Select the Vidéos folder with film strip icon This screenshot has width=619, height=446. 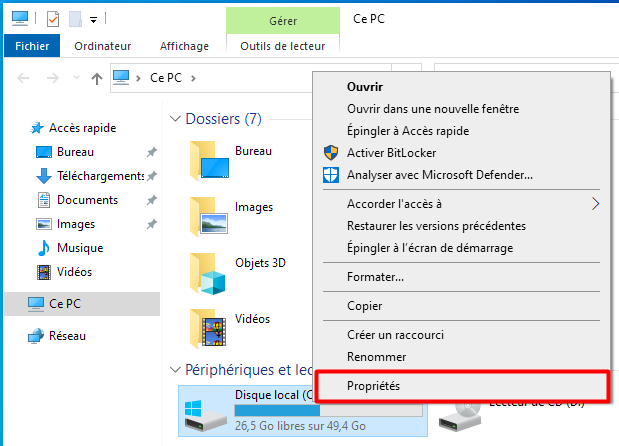tap(208, 328)
